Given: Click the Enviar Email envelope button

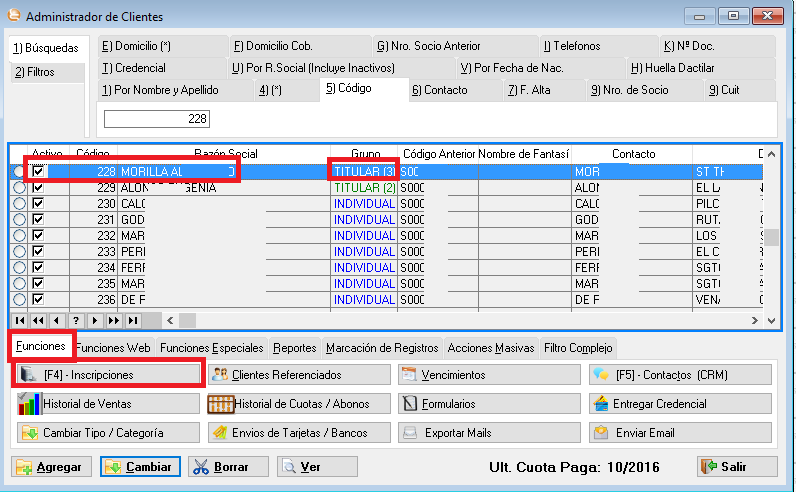Looking at the screenshot, I should tap(680, 433).
